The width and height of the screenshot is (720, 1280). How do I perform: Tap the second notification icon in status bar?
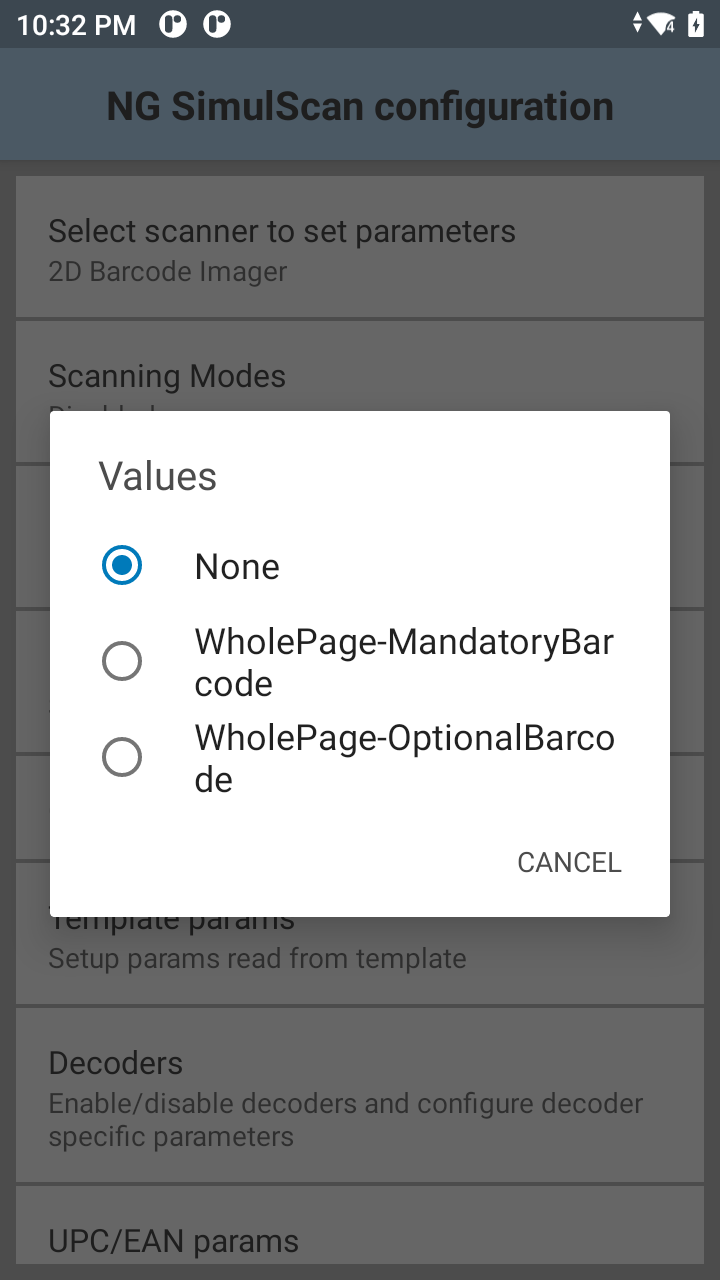[217, 24]
